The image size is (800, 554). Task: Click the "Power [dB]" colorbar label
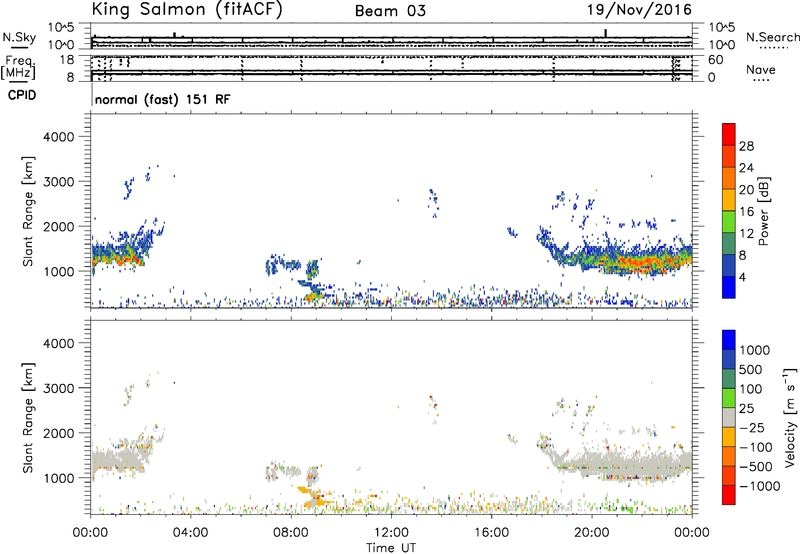[x=764, y=211]
